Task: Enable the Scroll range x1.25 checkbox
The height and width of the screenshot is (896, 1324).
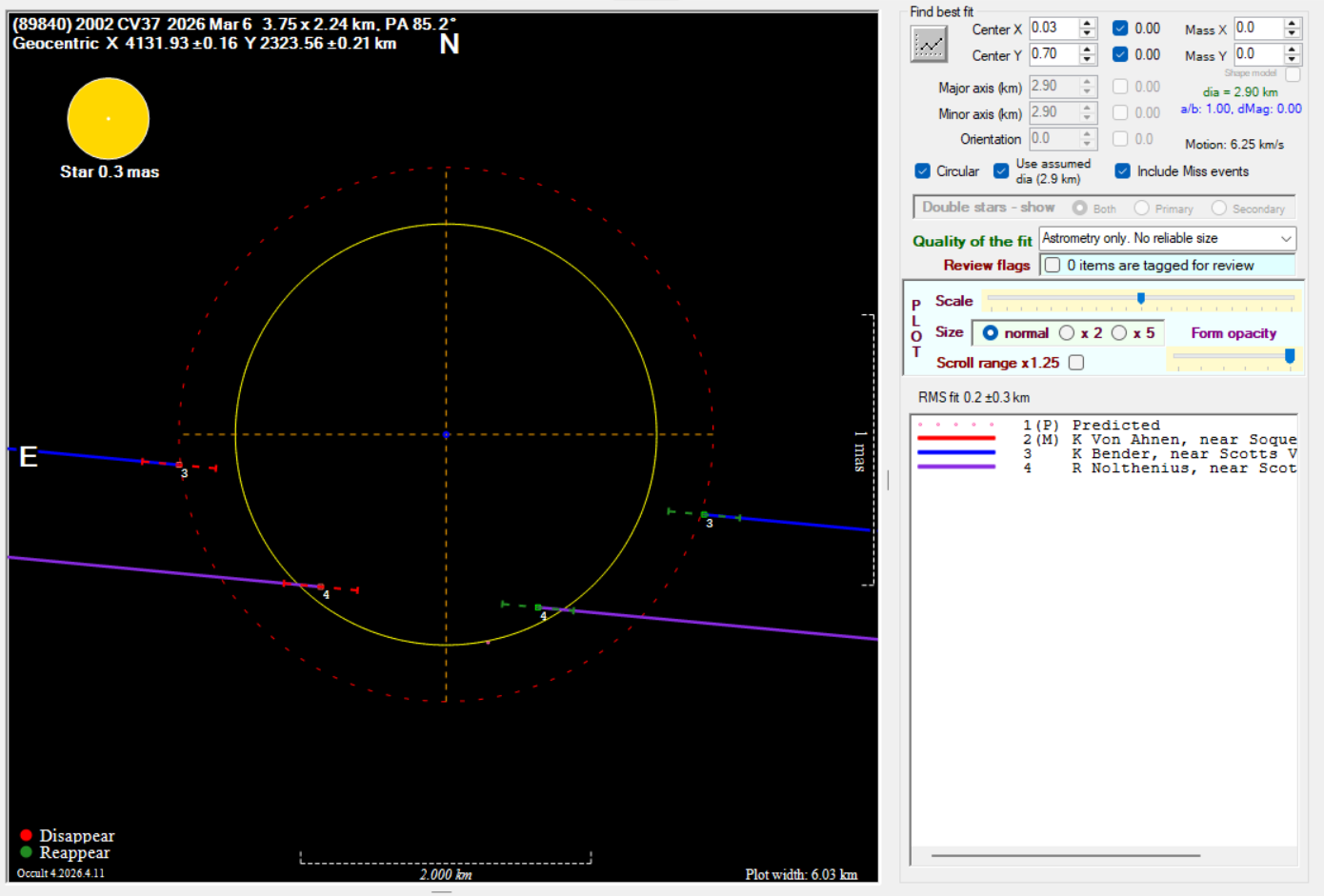Action: pyautogui.click(x=1076, y=363)
